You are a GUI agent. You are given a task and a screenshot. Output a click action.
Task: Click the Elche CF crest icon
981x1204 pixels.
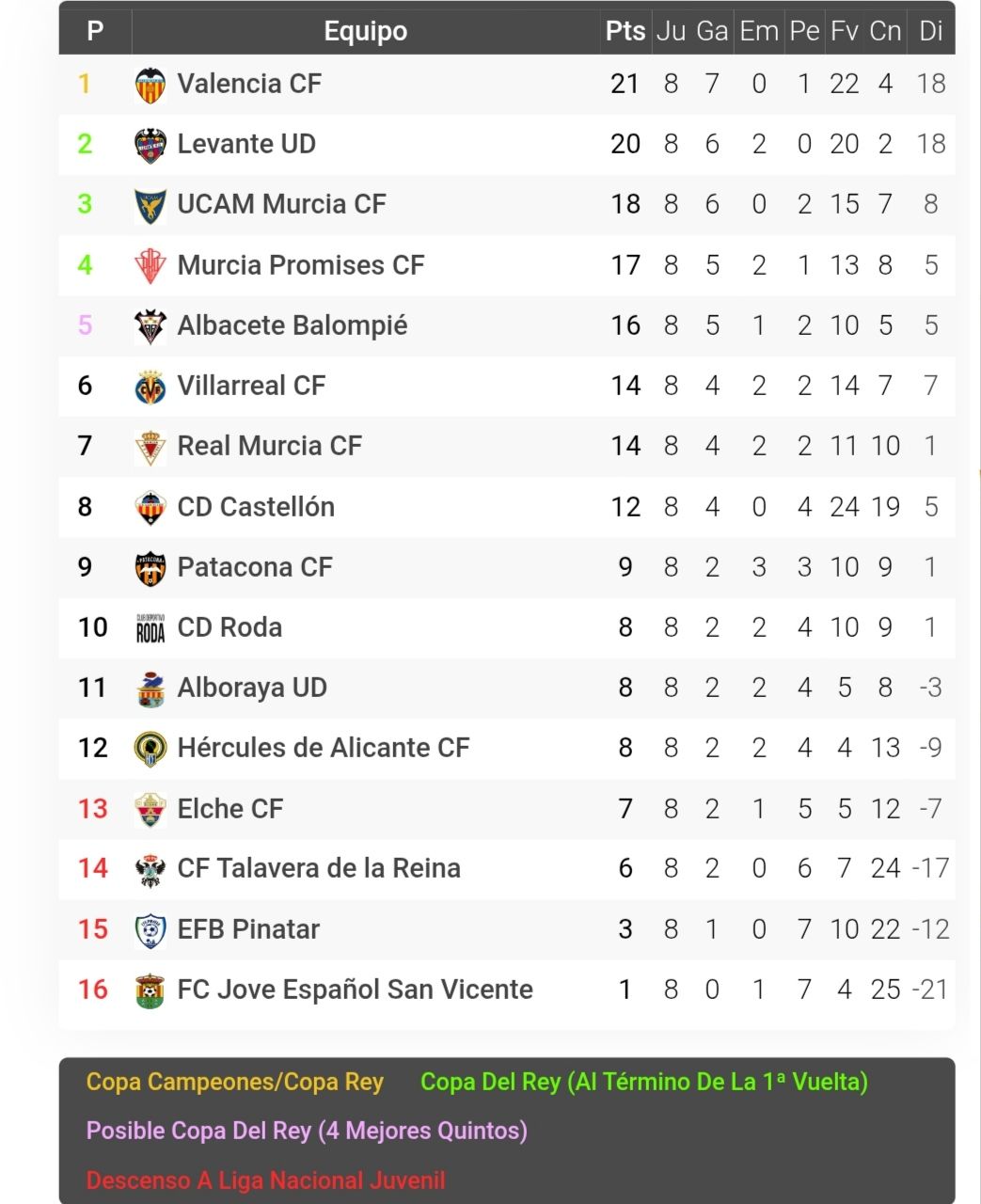pos(150,810)
